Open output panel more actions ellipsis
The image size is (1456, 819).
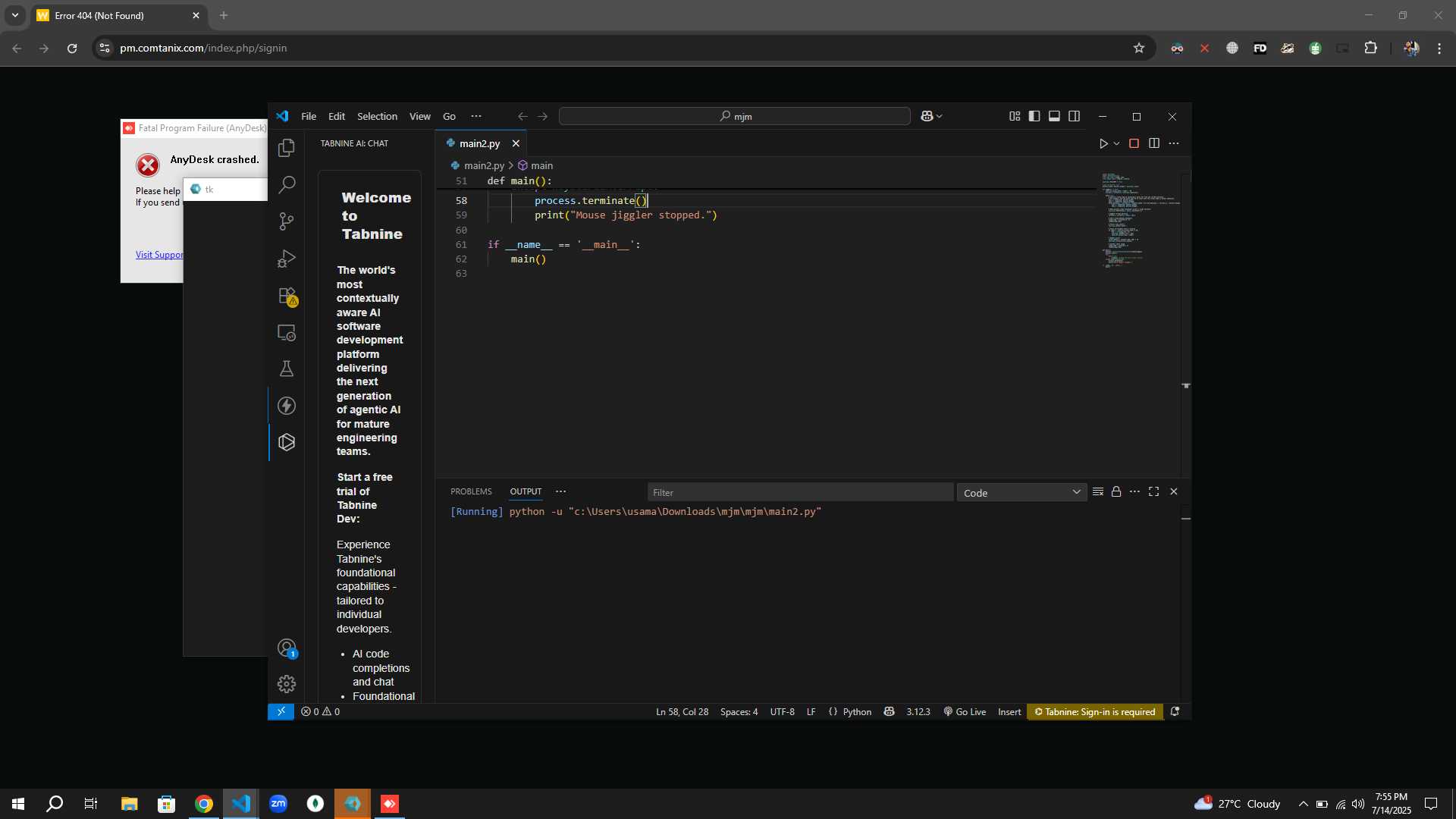coord(1134,491)
